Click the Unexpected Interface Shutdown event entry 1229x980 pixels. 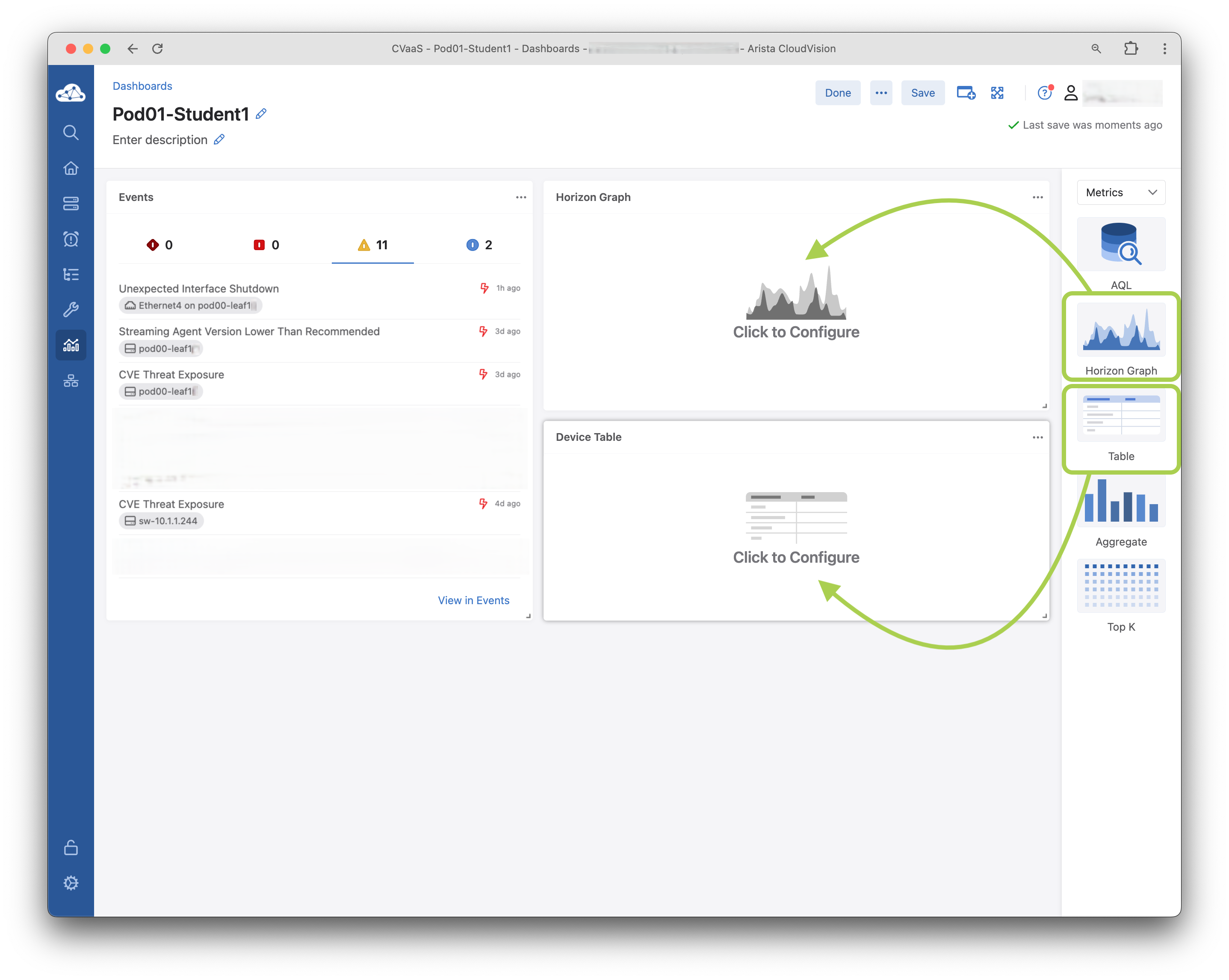(198, 289)
